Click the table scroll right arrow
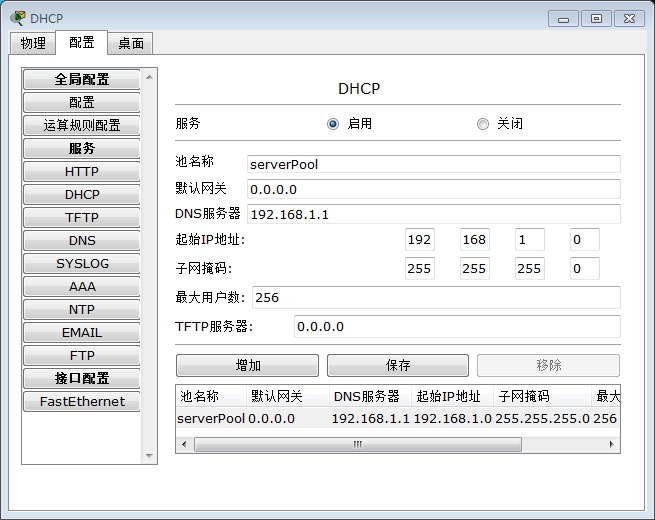 pyautogui.click(x=612, y=444)
